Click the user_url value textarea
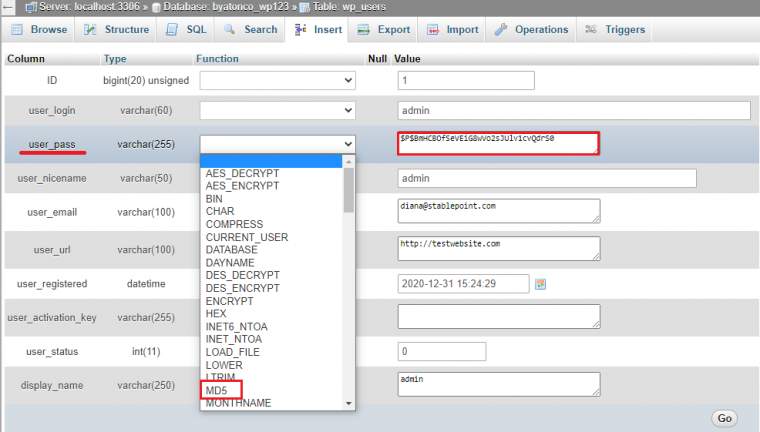Screen dimensions: 760x432 499,249
